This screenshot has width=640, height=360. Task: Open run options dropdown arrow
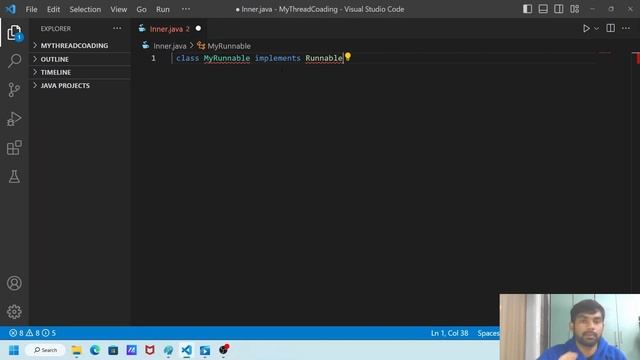[x=596, y=29]
